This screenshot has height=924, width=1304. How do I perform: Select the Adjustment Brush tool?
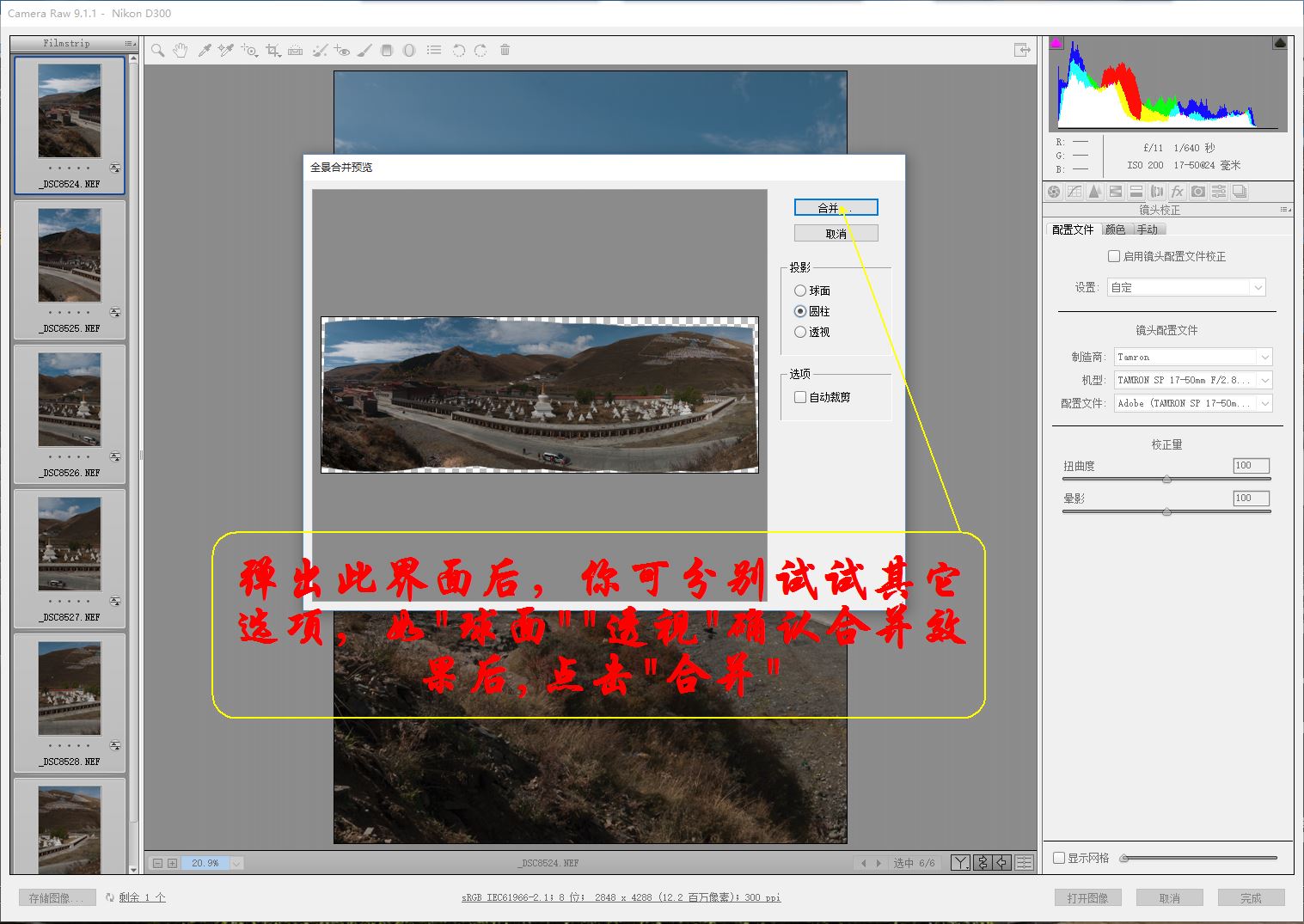click(364, 51)
